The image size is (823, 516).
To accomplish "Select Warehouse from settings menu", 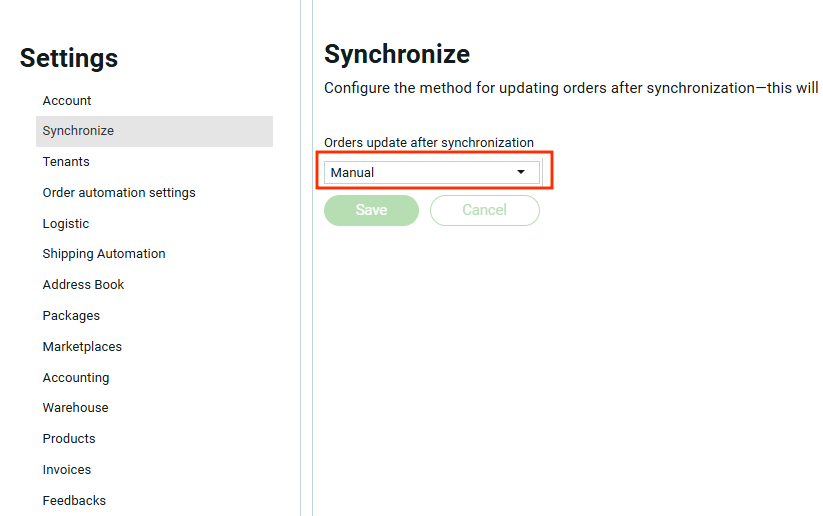I will 75,408.
